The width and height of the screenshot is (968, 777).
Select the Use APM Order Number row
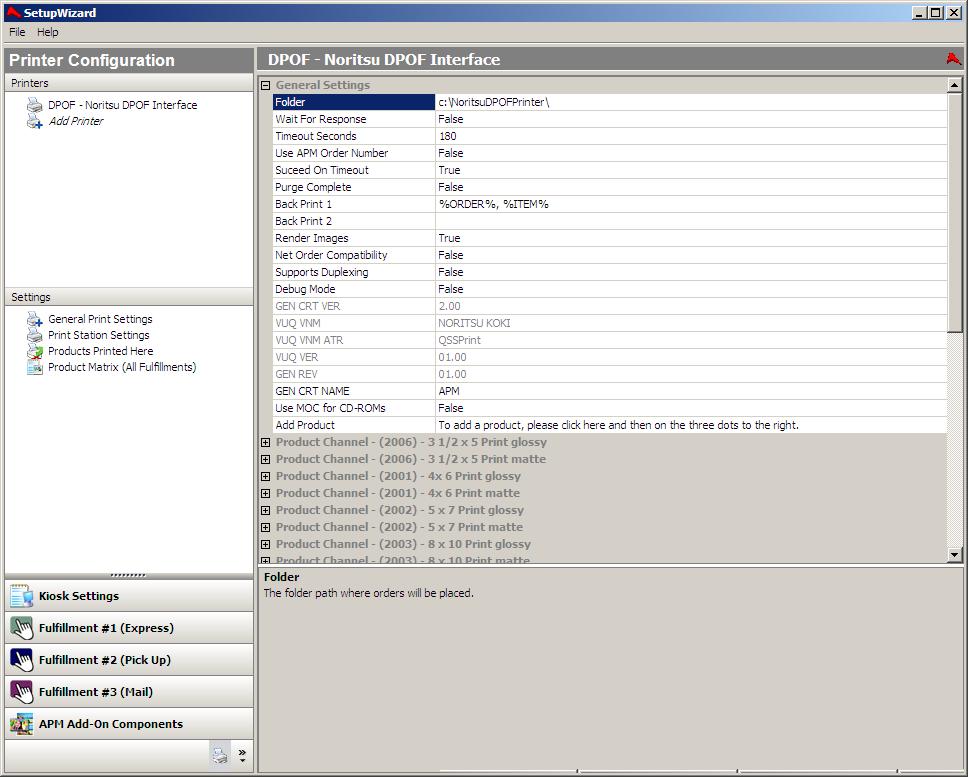click(x=610, y=153)
